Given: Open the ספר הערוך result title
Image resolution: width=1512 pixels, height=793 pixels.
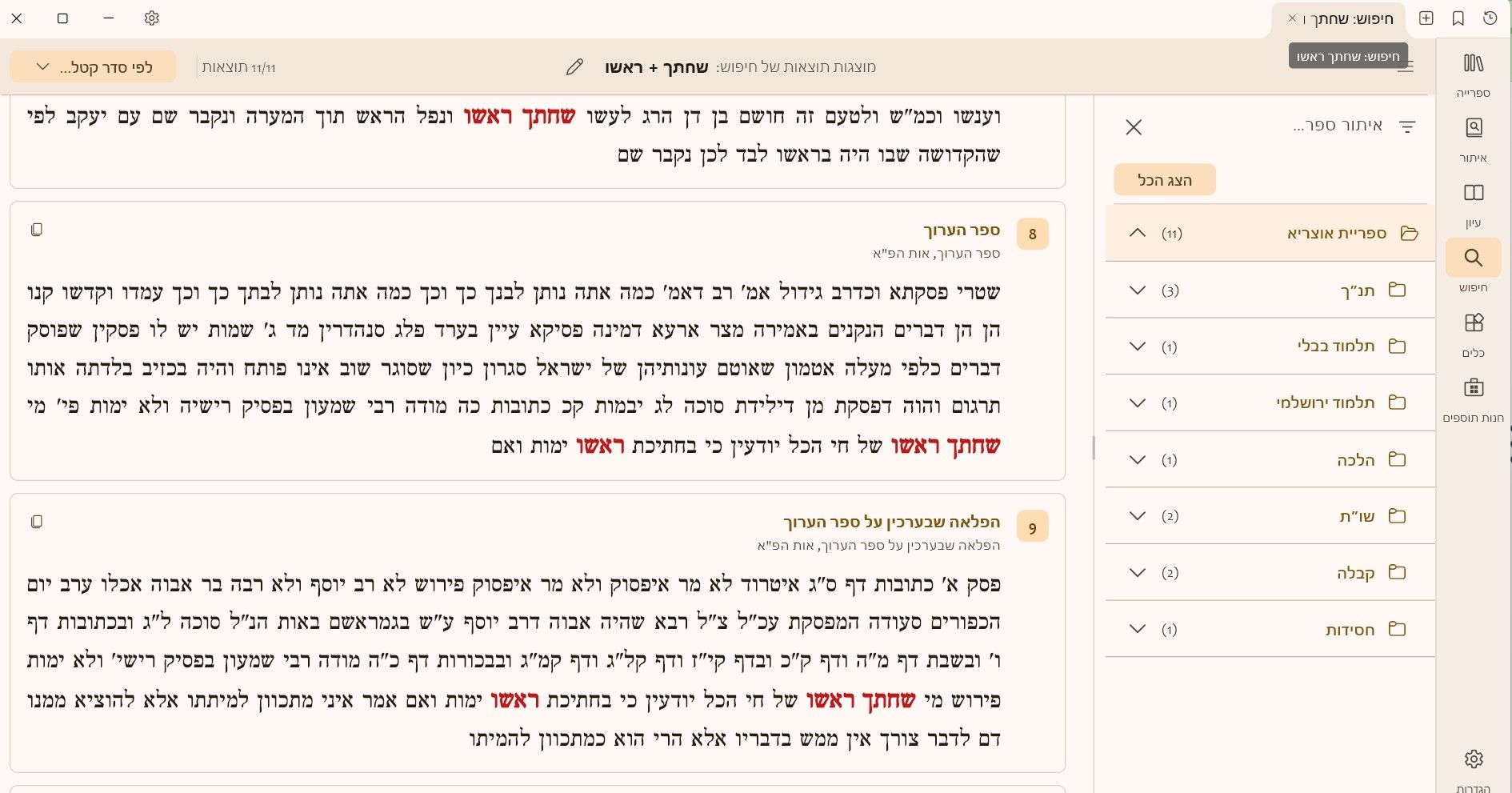Looking at the screenshot, I should [x=962, y=230].
